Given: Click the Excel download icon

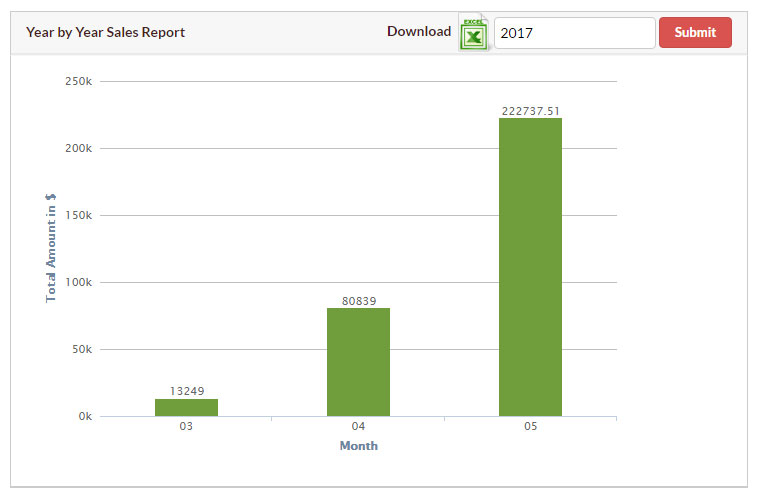Looking at the screenshot, I should click(x=473, y=33).
